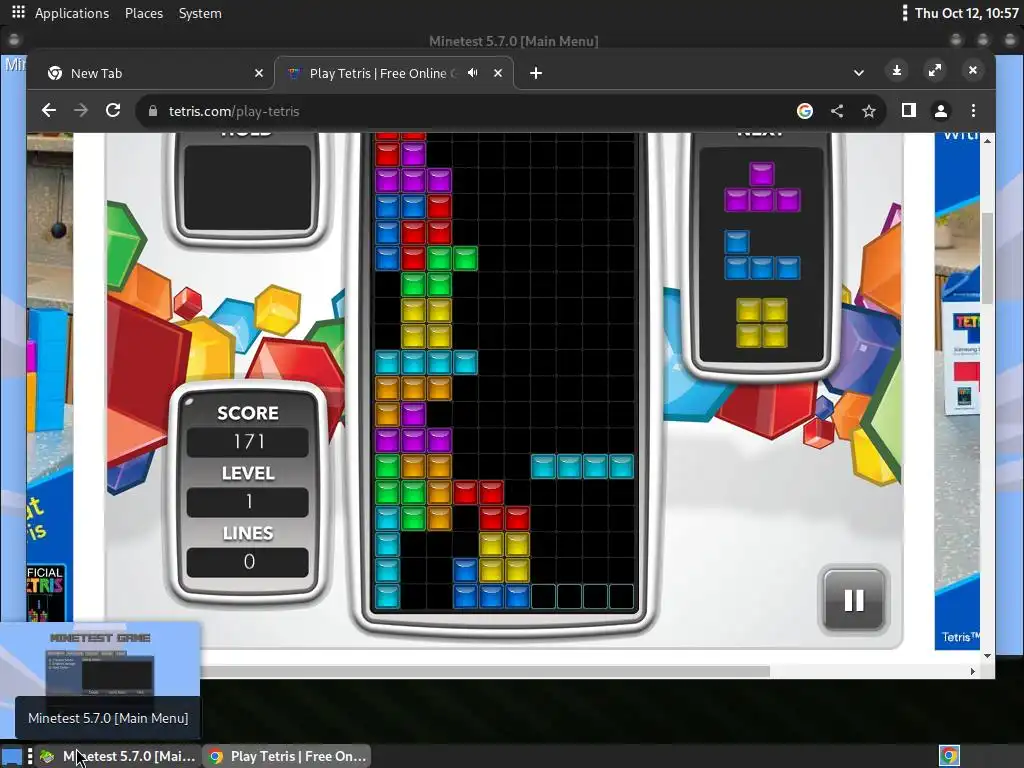Viewport: 1024px width, 768px height.
Task: Open the browser side panel
Action: pyautogui.click(x=908, y=110)
